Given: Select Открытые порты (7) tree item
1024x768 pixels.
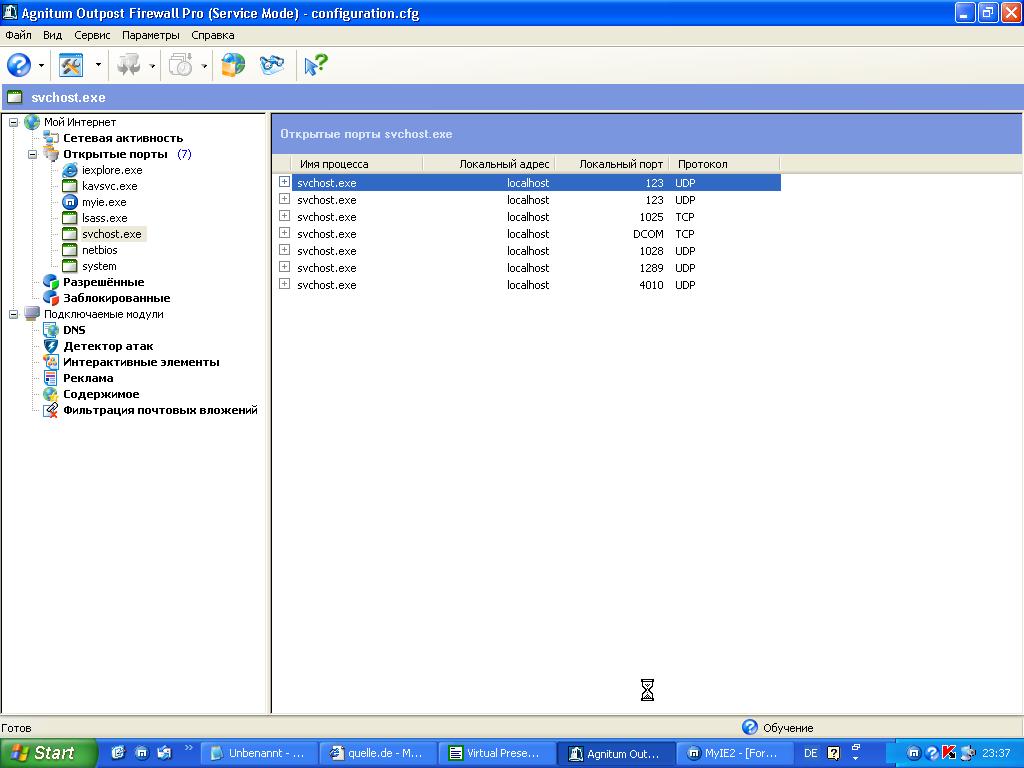Looking at the screenshot, I should click(127, 154).
